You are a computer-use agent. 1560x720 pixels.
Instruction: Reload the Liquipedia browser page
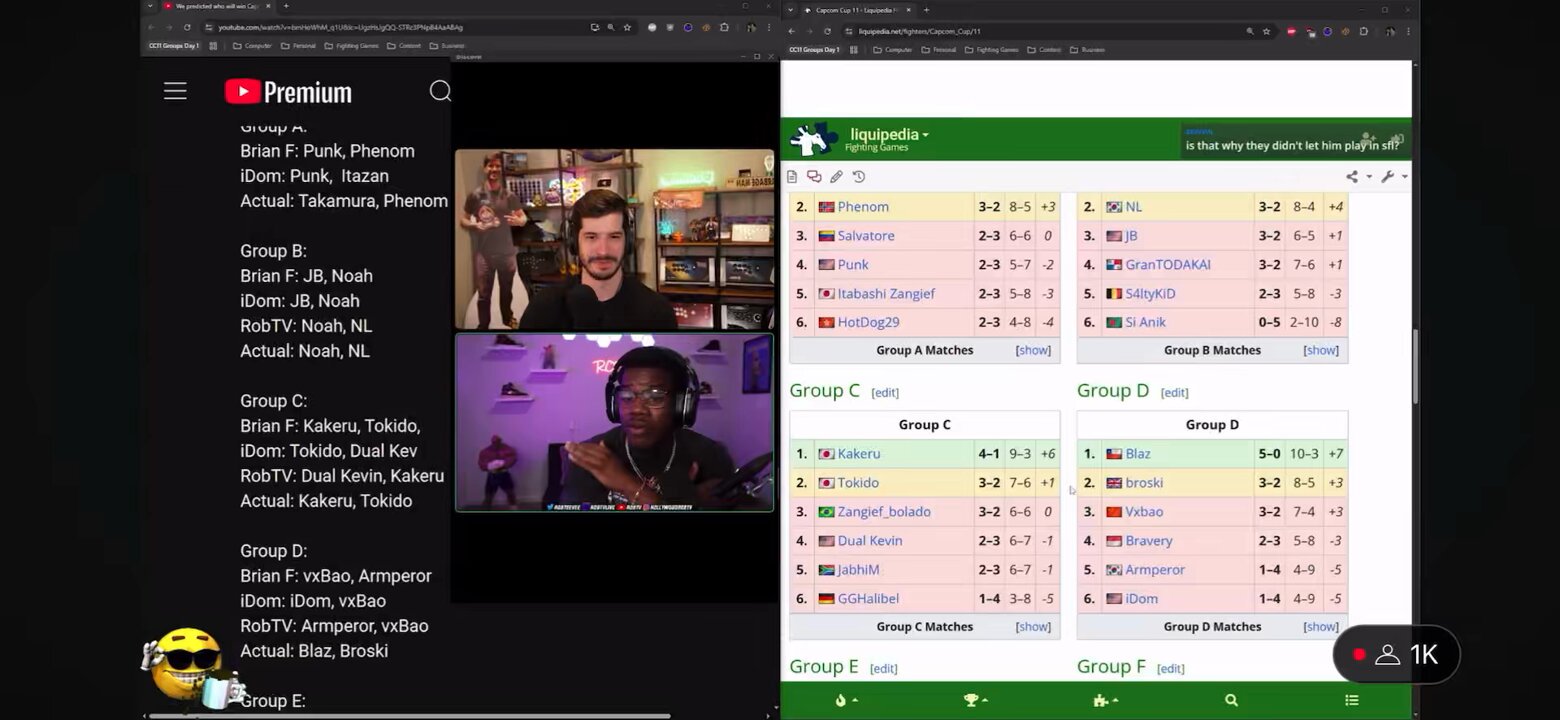click(x=827, y=31)
